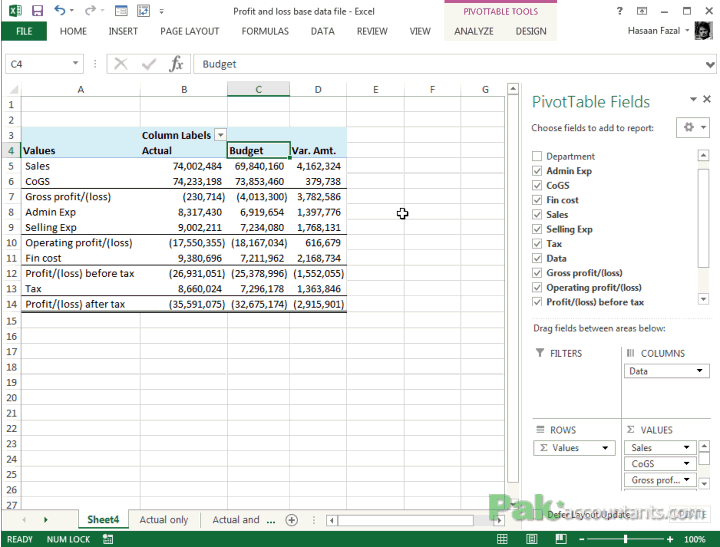This screenshot has height=547, width=720.
Task: Open the Data field dropdown in COLUMNS
Action: 699,371
